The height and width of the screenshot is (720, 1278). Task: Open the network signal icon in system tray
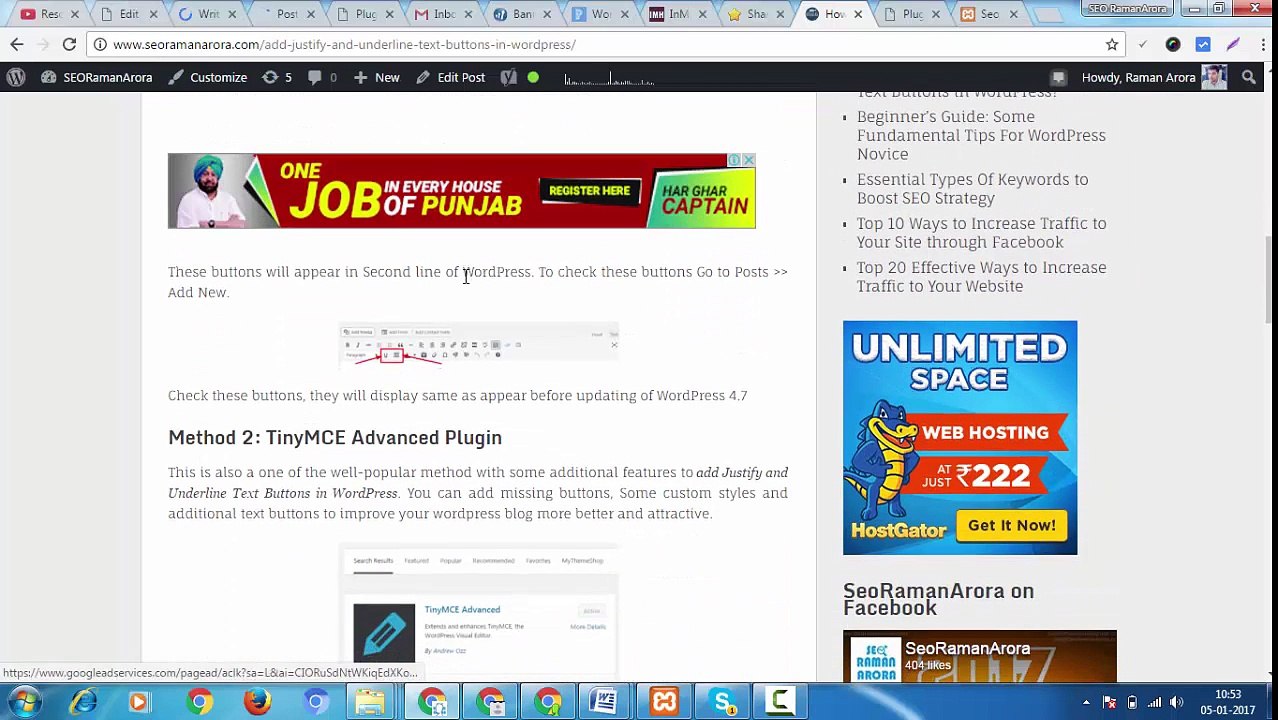(x=1154, y=702)
